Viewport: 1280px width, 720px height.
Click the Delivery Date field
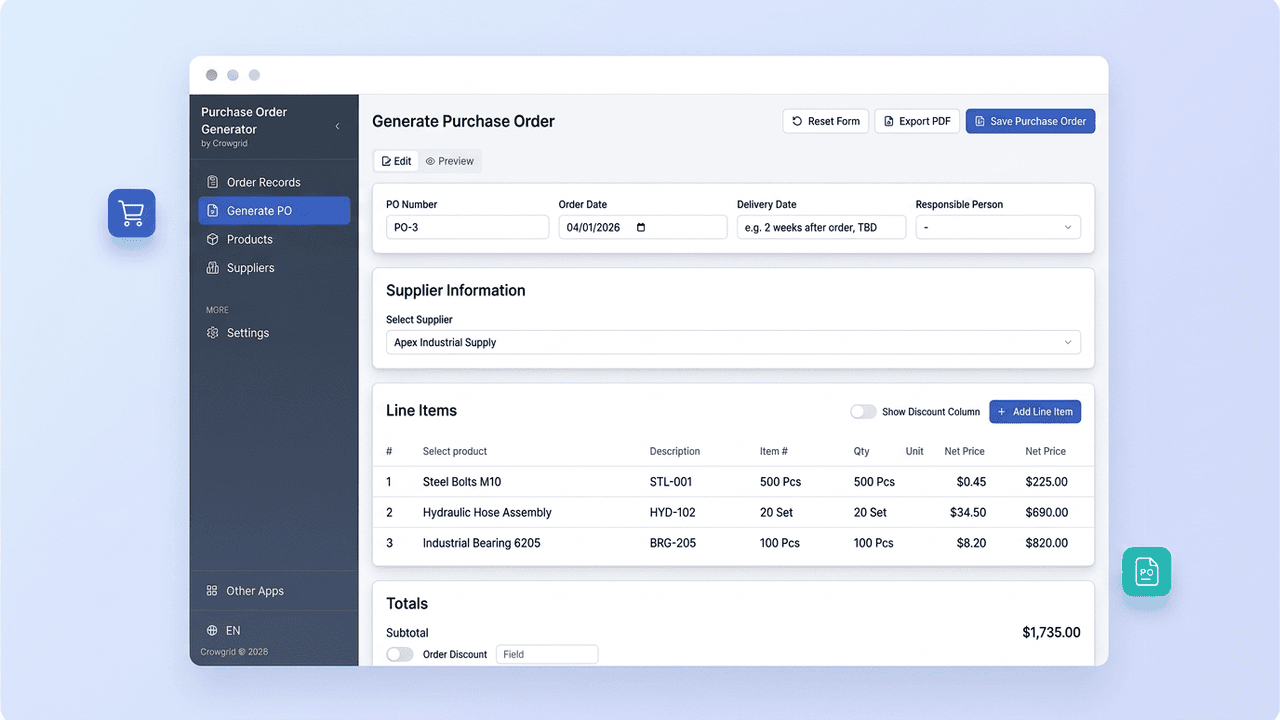(821, 227)
